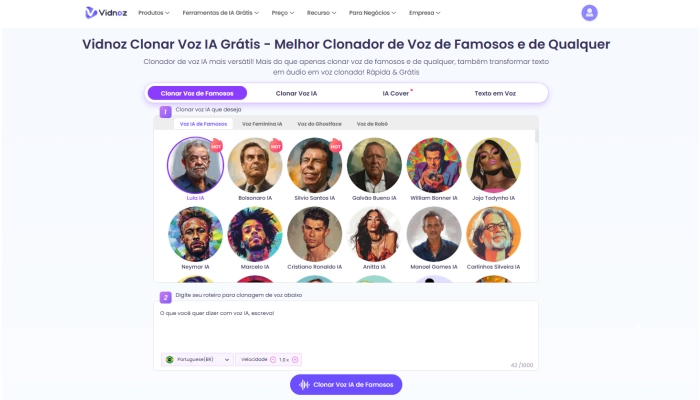Select the Jojo Todynho IA avatar
This screenshot has height=400, width=700.
pos(493,165)
